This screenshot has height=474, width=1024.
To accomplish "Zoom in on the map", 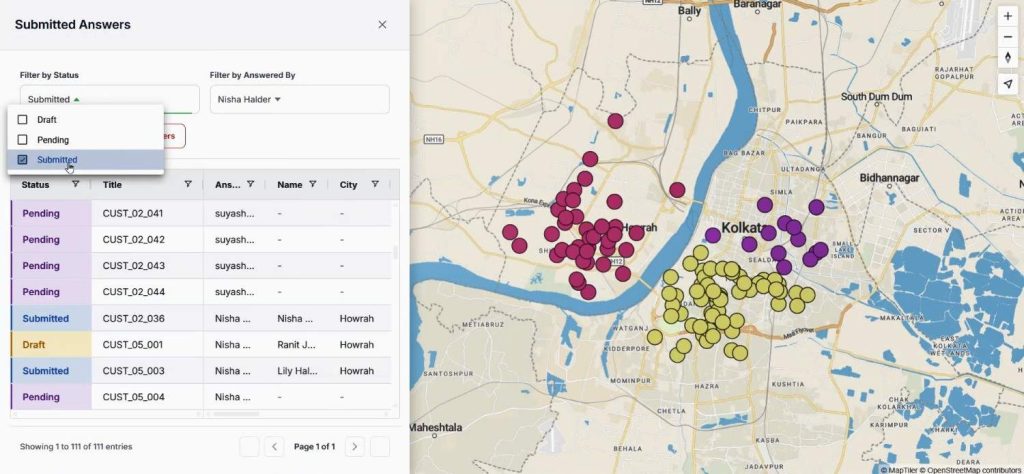I will point(1007,17).
